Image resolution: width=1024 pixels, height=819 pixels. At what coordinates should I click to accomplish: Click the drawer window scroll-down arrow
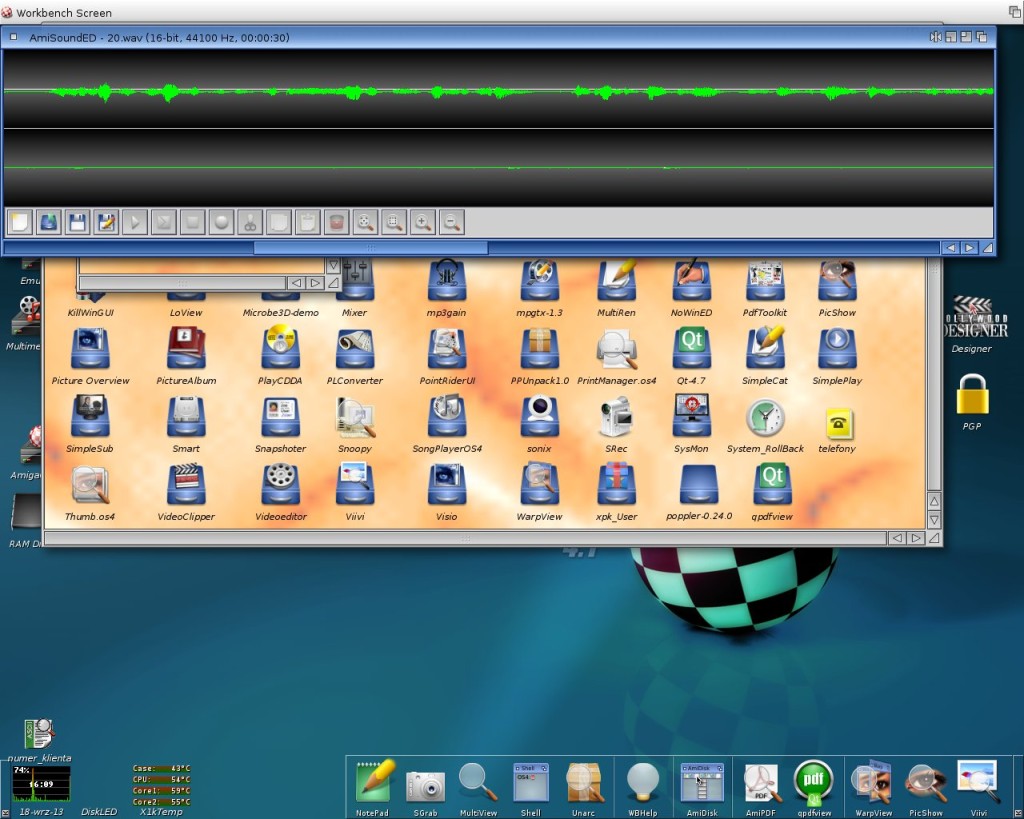pos(934,520)
